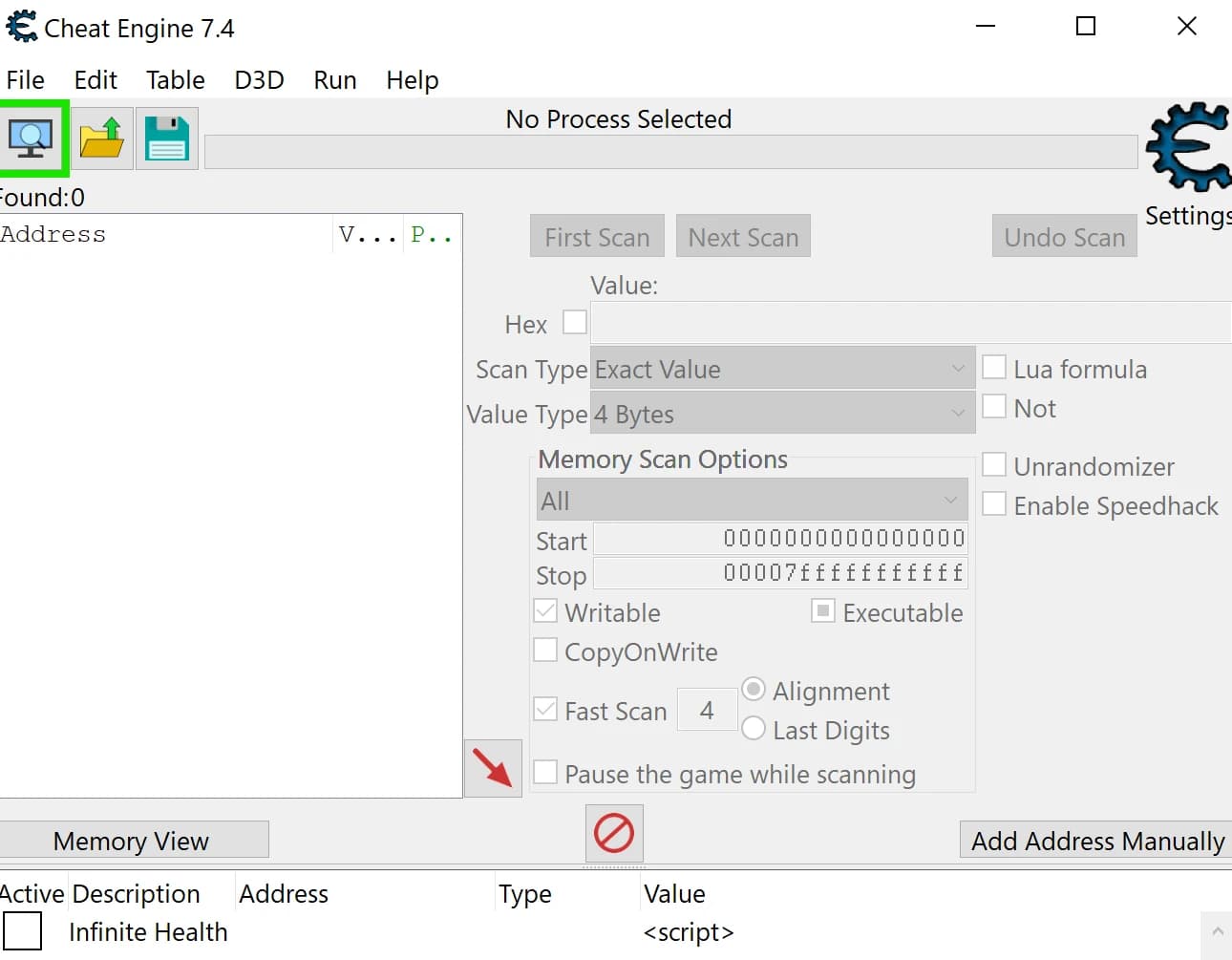This screenshot has height=960, width=1232.
Task: Click the V... column header in results
Action: click(x=368, y=235)
